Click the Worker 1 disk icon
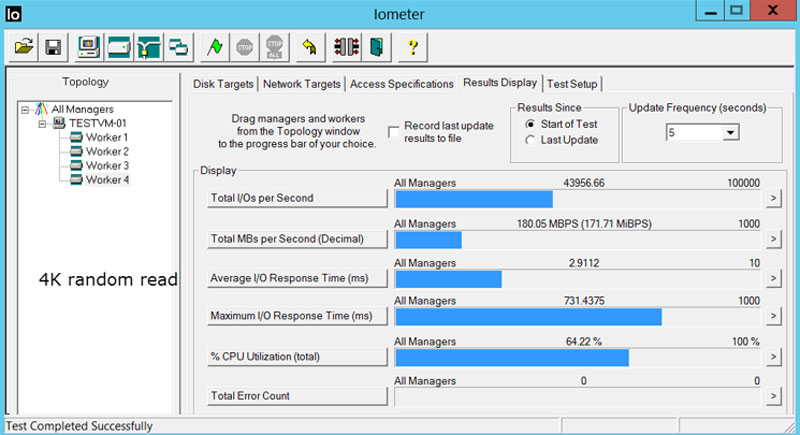 [x=77, y=137]
